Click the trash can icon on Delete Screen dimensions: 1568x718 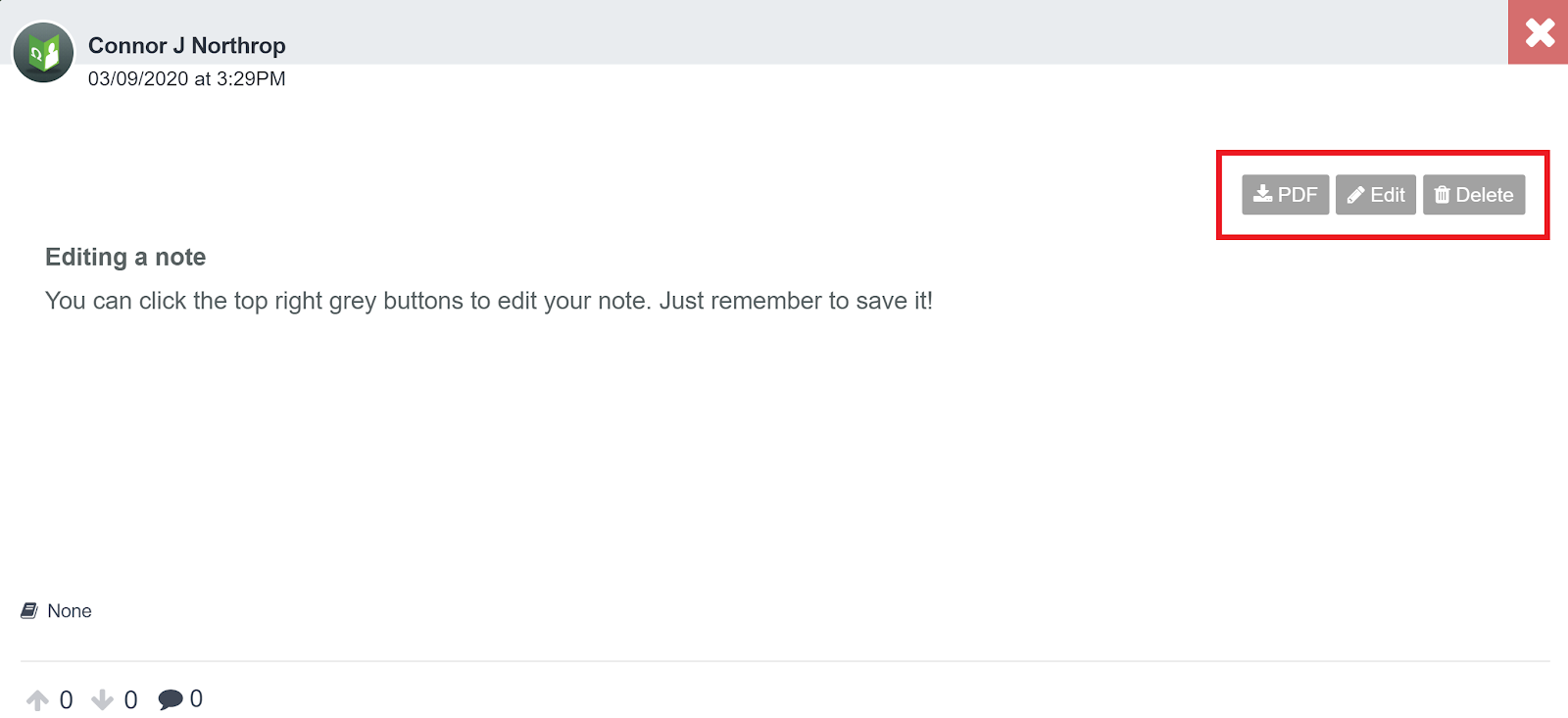pos(1442,195)
